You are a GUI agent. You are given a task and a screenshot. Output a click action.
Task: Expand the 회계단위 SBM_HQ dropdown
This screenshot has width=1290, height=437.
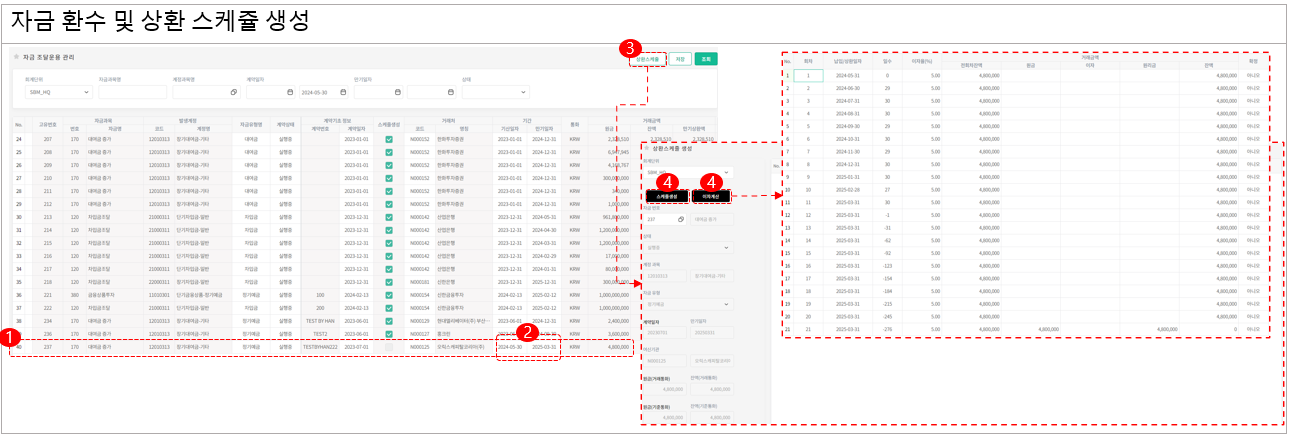[86, 92]
